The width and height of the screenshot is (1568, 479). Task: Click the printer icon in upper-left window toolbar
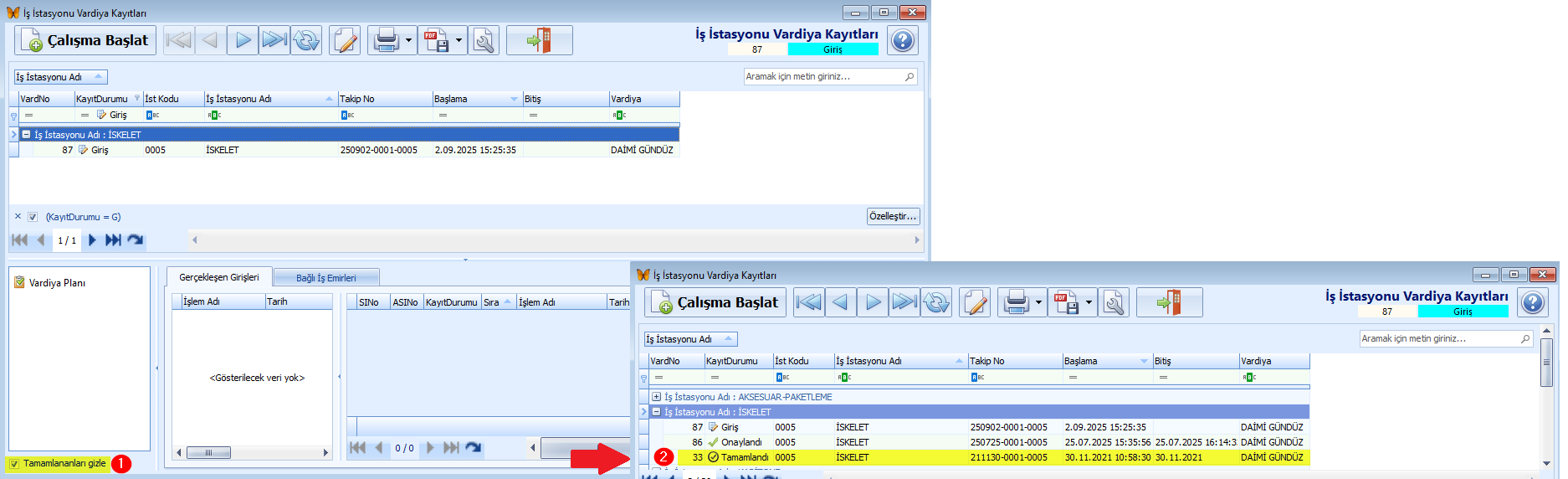point(386,40)
